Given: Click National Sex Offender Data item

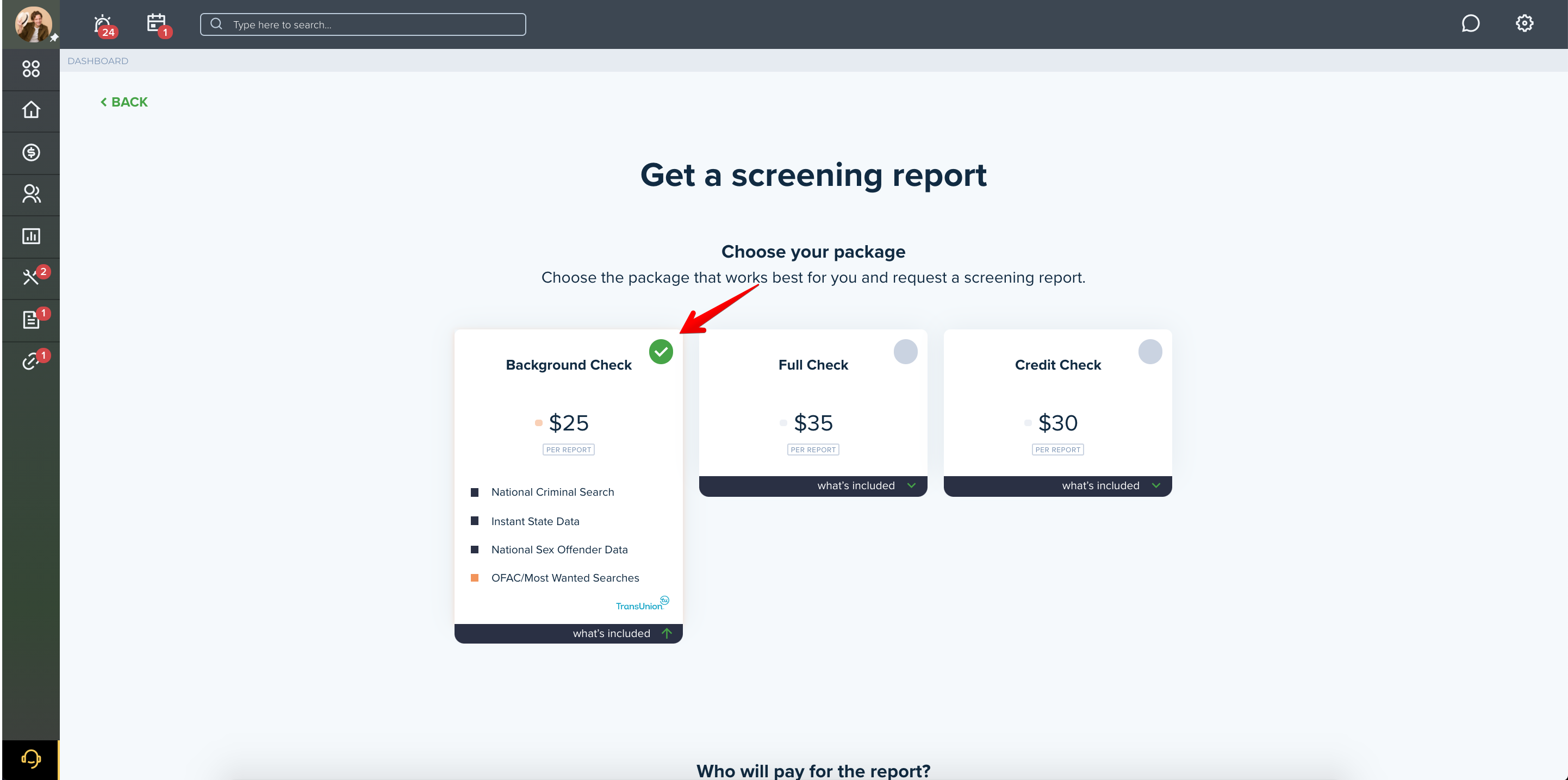Looking at the screenshot, I should pos(559,550).
